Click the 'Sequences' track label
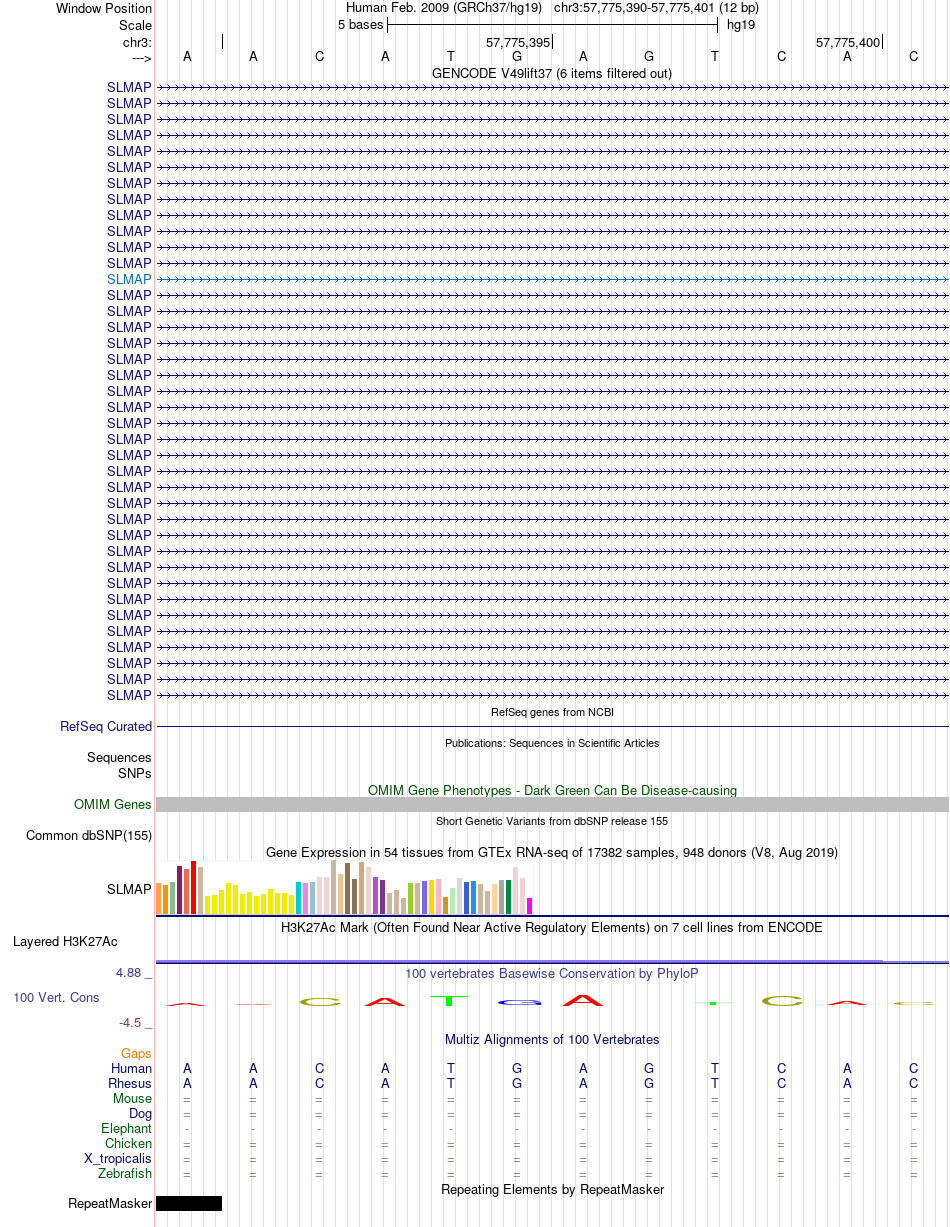This screenshot has width=950, height=1227. click(119, 758)
